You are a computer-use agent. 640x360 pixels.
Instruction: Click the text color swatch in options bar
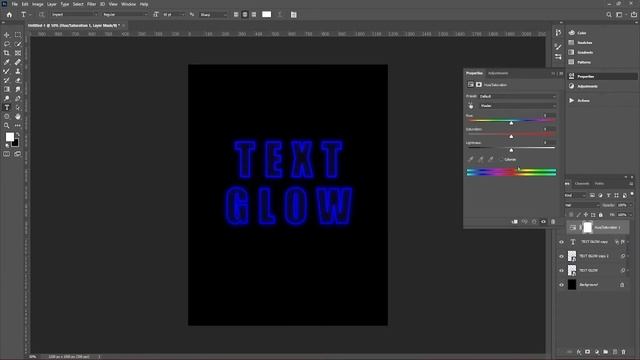click(x=267, y=15)
